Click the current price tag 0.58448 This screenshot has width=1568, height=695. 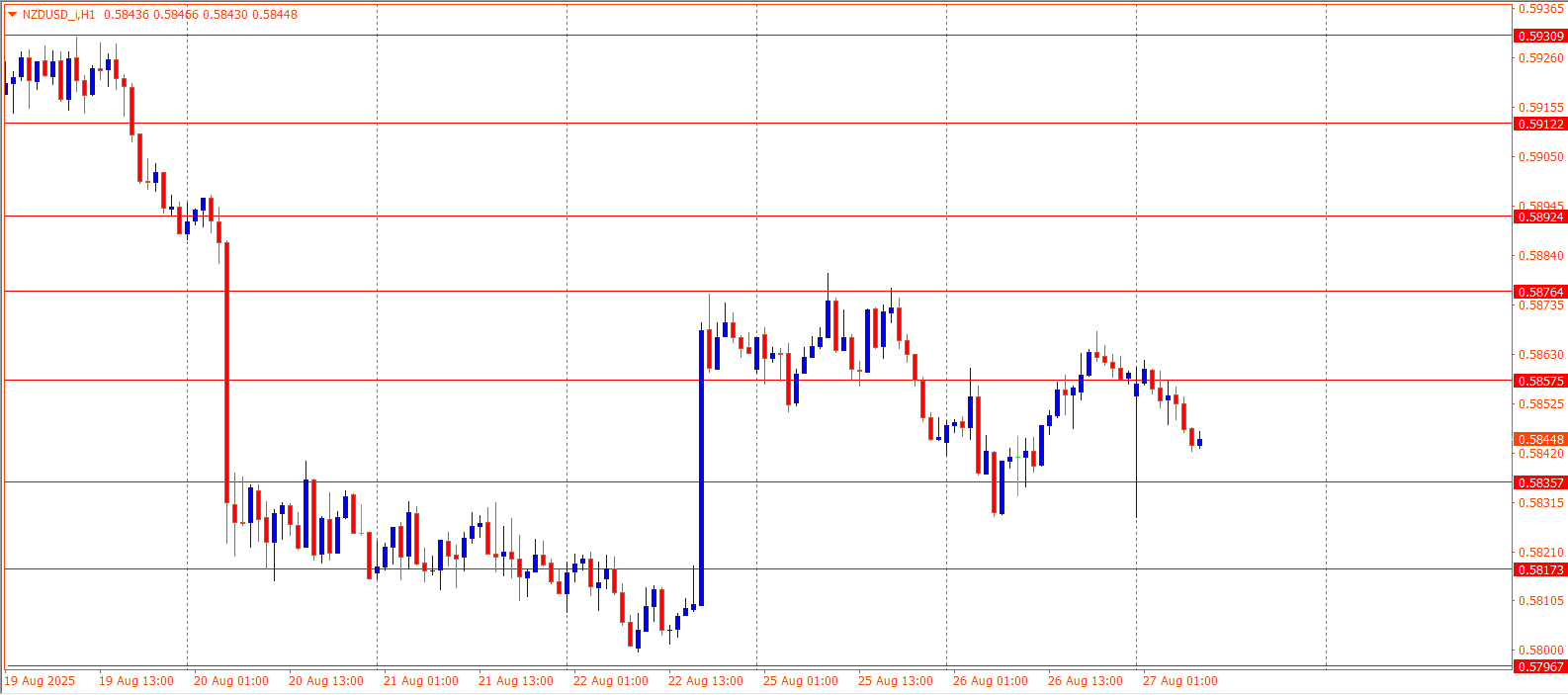[x=1540, y=440]
